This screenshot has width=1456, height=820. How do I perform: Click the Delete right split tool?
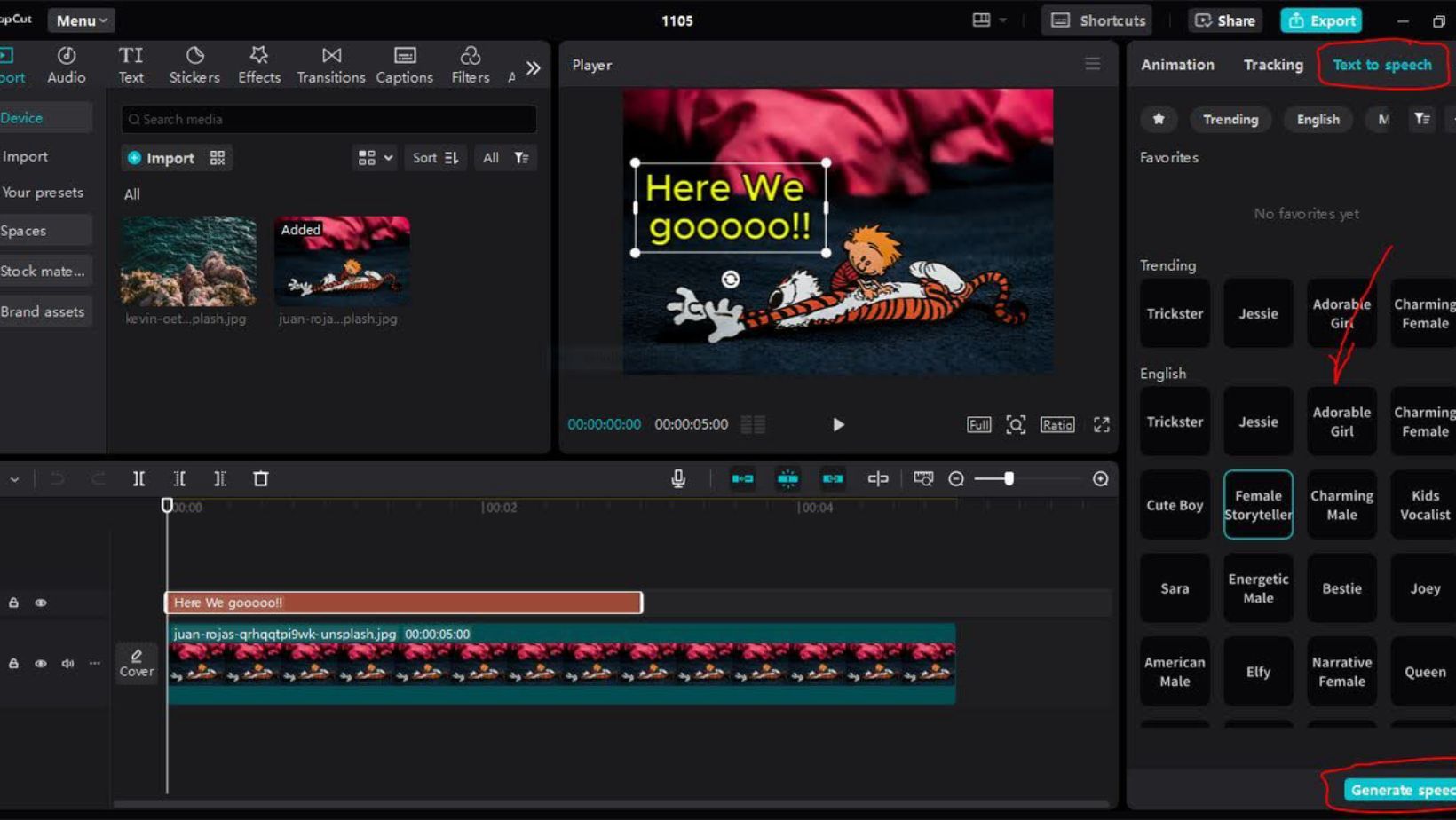(x=220, y=478)
